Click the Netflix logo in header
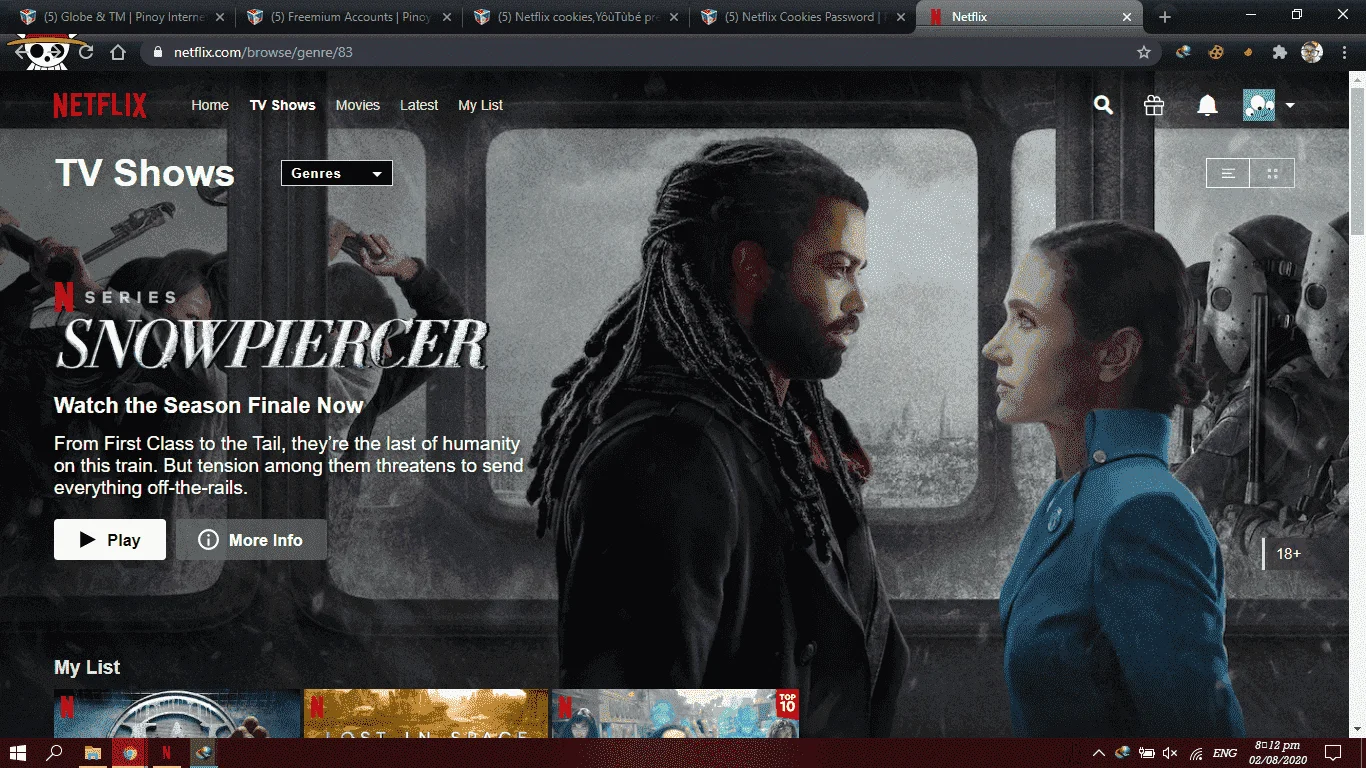Image resolution: width=1366 pixels, height=768 pixels. pyautogui.click(x=100, y=105)
